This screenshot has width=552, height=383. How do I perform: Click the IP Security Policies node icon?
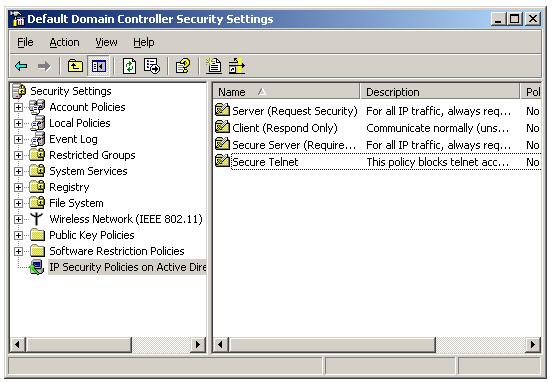click(37, 267)
